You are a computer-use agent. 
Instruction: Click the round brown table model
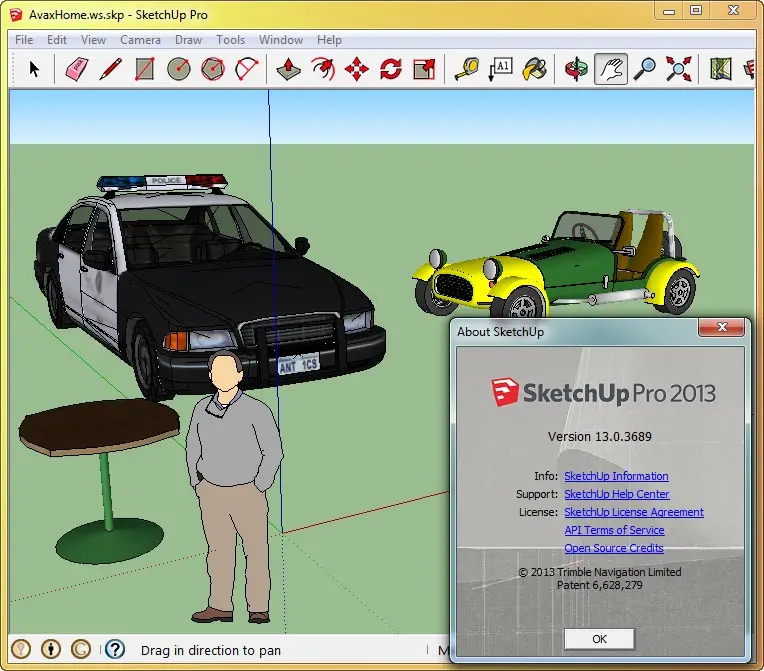pyautogui.click(x=100, y=480)
